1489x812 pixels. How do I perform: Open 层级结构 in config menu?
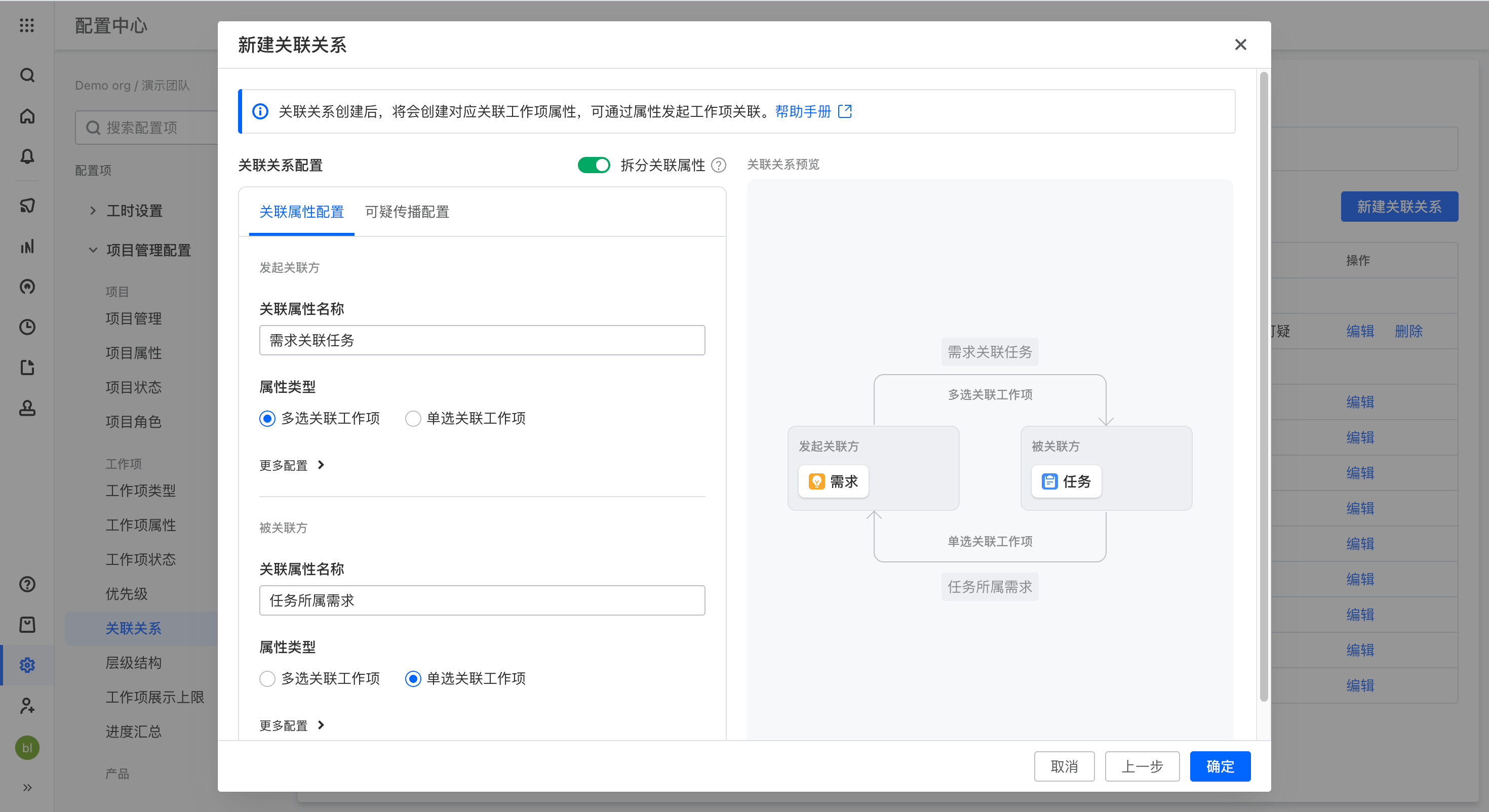[133, 663]
